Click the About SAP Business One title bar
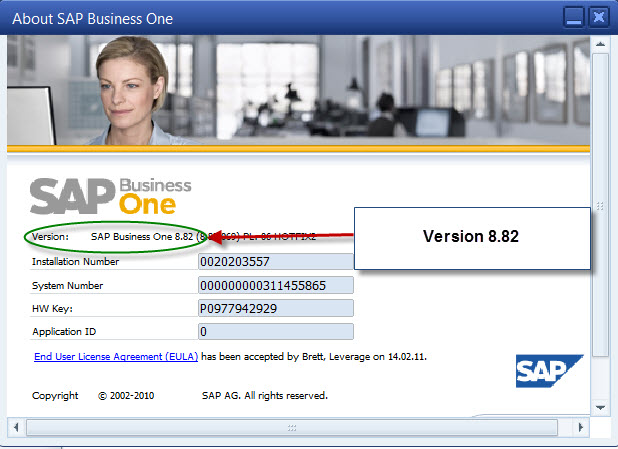This screenshot has width=618, height=449. tap(250, 17)
